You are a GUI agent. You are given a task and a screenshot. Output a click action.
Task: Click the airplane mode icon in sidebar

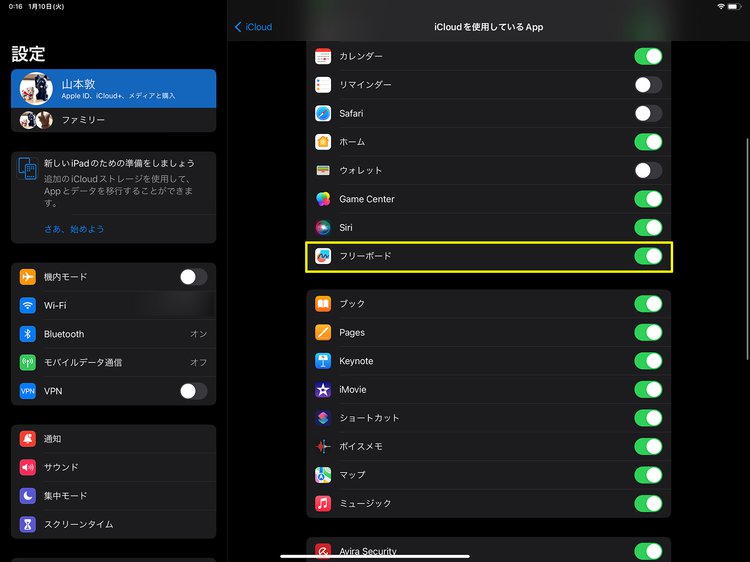click(x=28, y=277)
